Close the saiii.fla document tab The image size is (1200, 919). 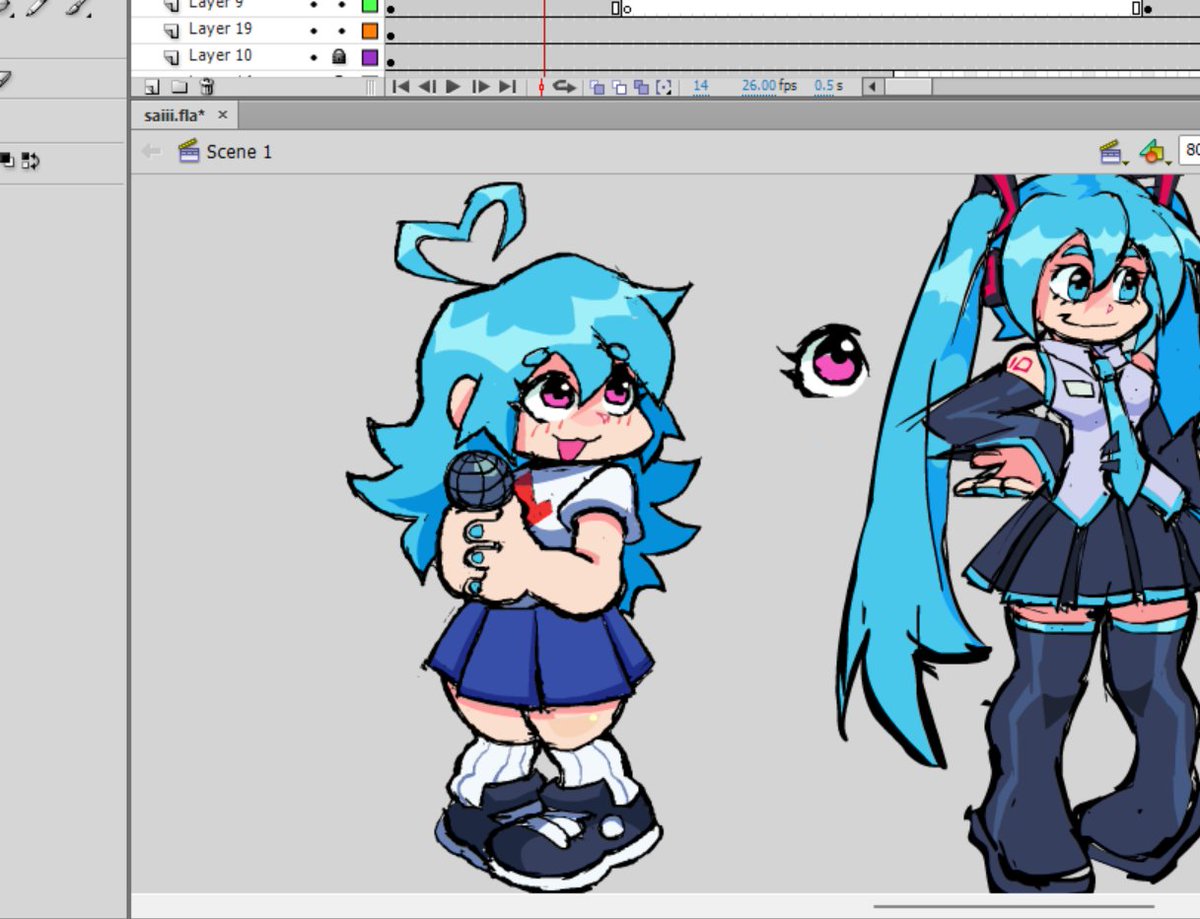tap(222, 115)
